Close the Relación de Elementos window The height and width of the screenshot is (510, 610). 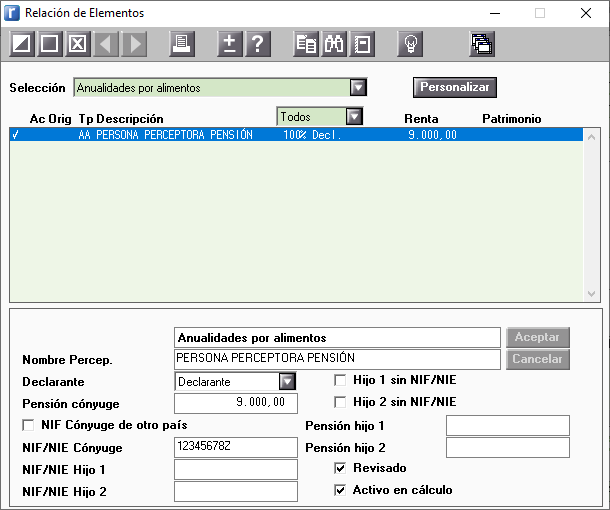(586, 13)
